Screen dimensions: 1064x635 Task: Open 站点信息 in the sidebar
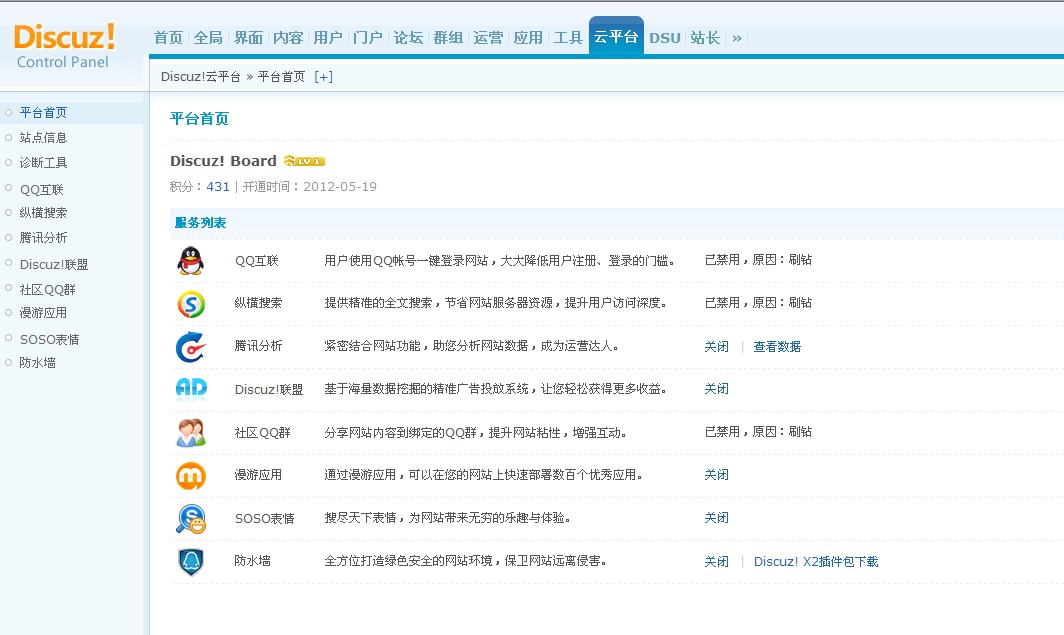point(43,138)
